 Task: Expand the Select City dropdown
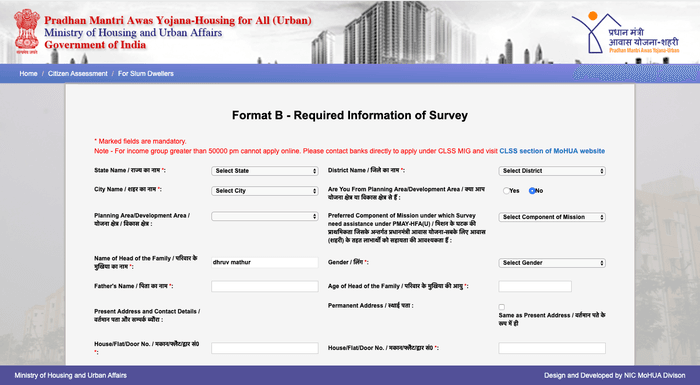pyautogui.click(x=265, y=191)
